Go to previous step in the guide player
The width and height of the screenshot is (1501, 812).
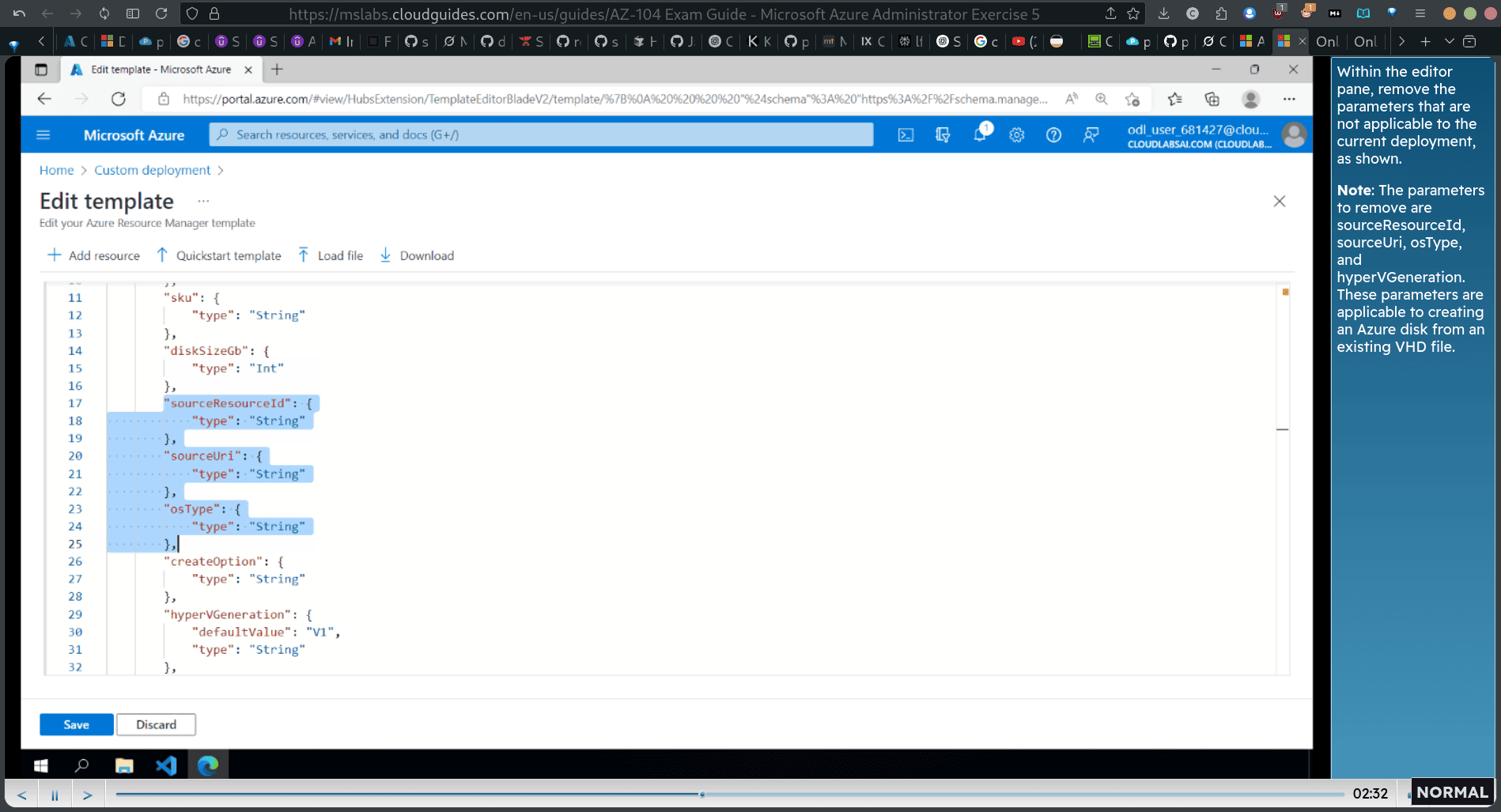tap(21, 795)
